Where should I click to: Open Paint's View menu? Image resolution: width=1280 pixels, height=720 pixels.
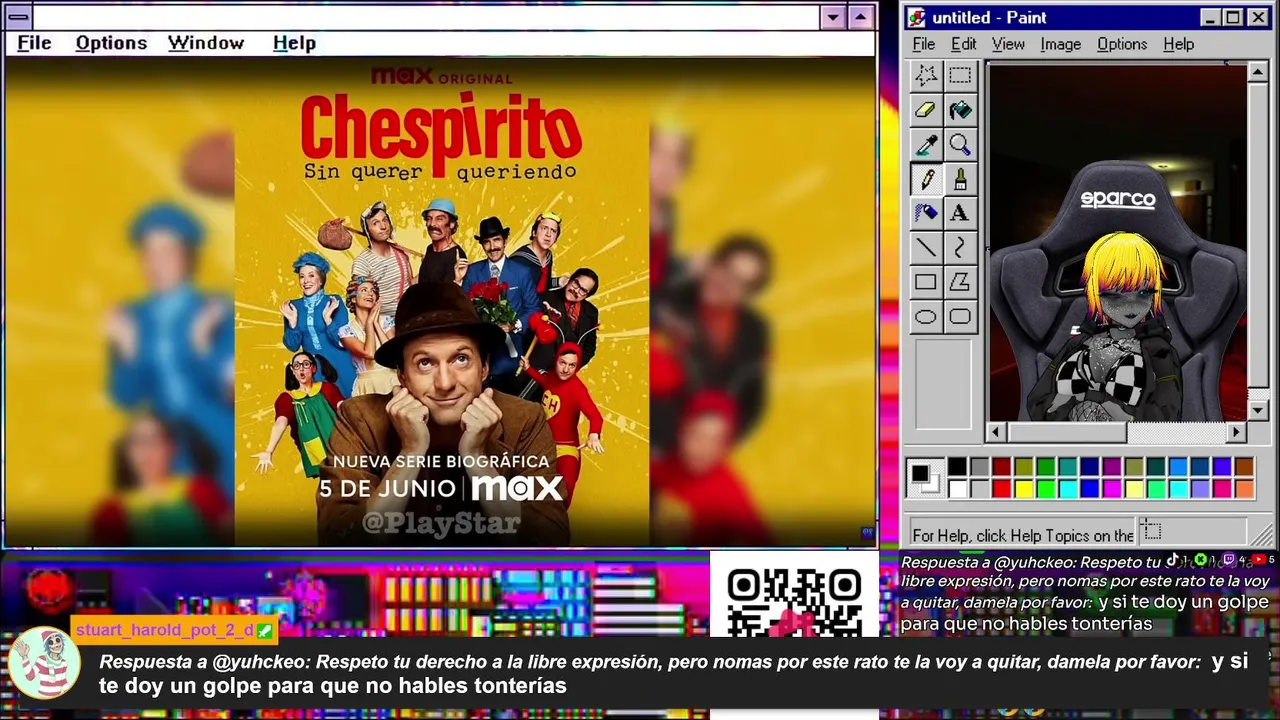click(x=1008, y=44)
